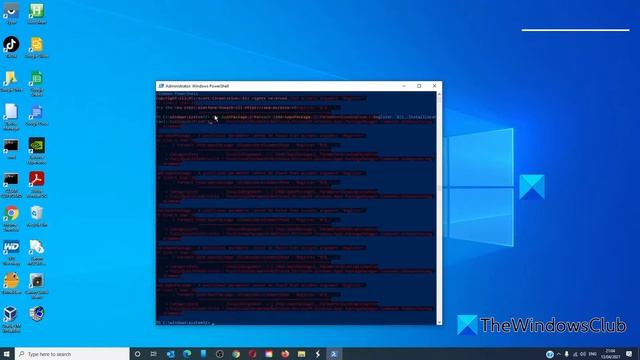Viewport: 640px width, 360px height.
Task: Click the taskbar clock and date
Action: (x=611, y=354)
